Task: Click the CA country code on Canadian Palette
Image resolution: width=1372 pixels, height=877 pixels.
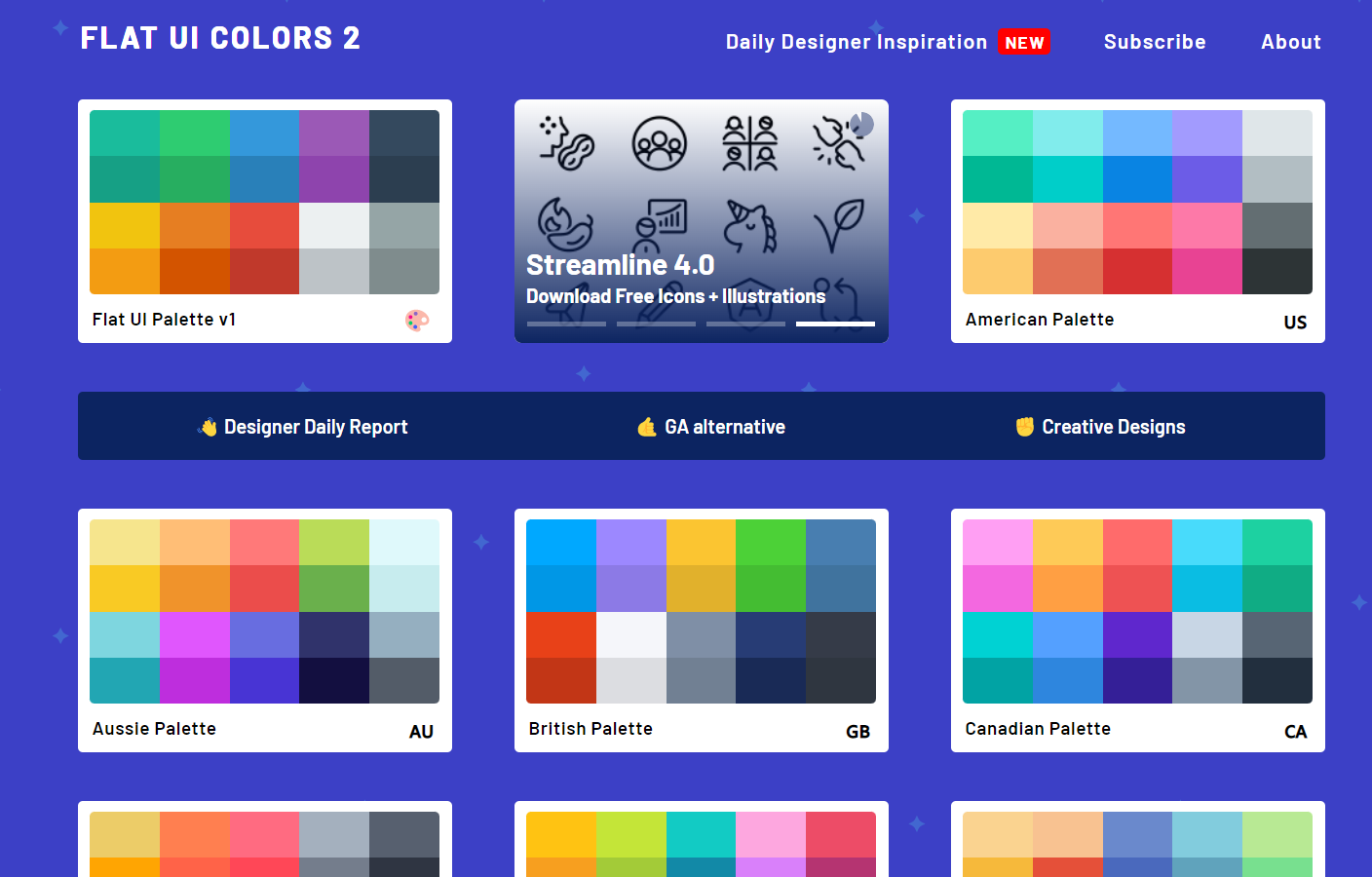Action: [1295, 732]
